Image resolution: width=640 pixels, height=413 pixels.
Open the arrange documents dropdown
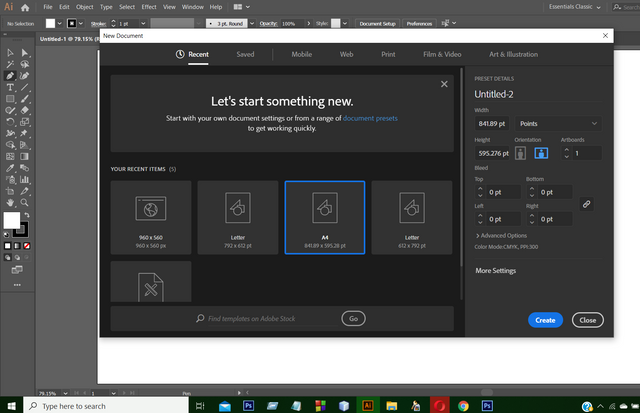pyautogui.click(x=242, y=7)
